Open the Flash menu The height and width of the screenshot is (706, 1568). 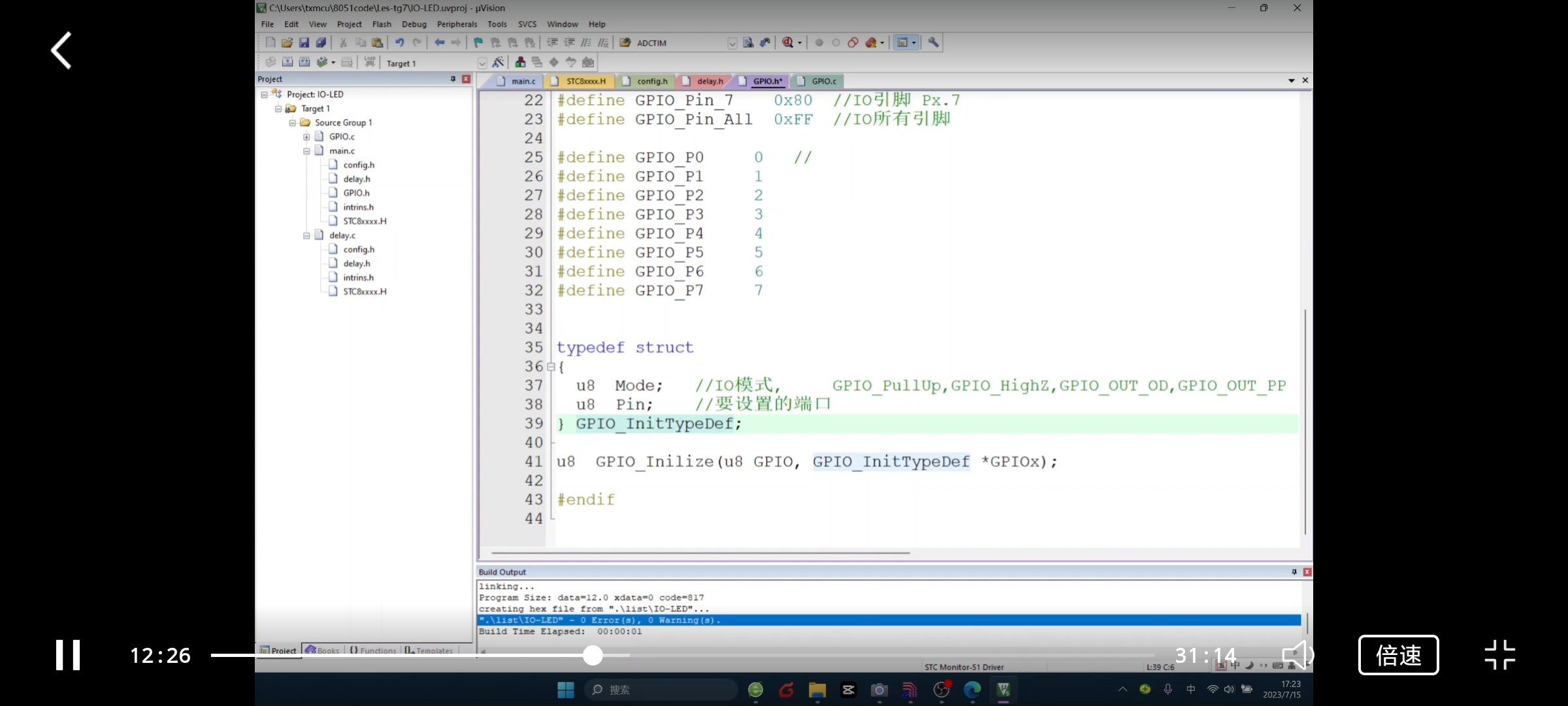point(382,24)
